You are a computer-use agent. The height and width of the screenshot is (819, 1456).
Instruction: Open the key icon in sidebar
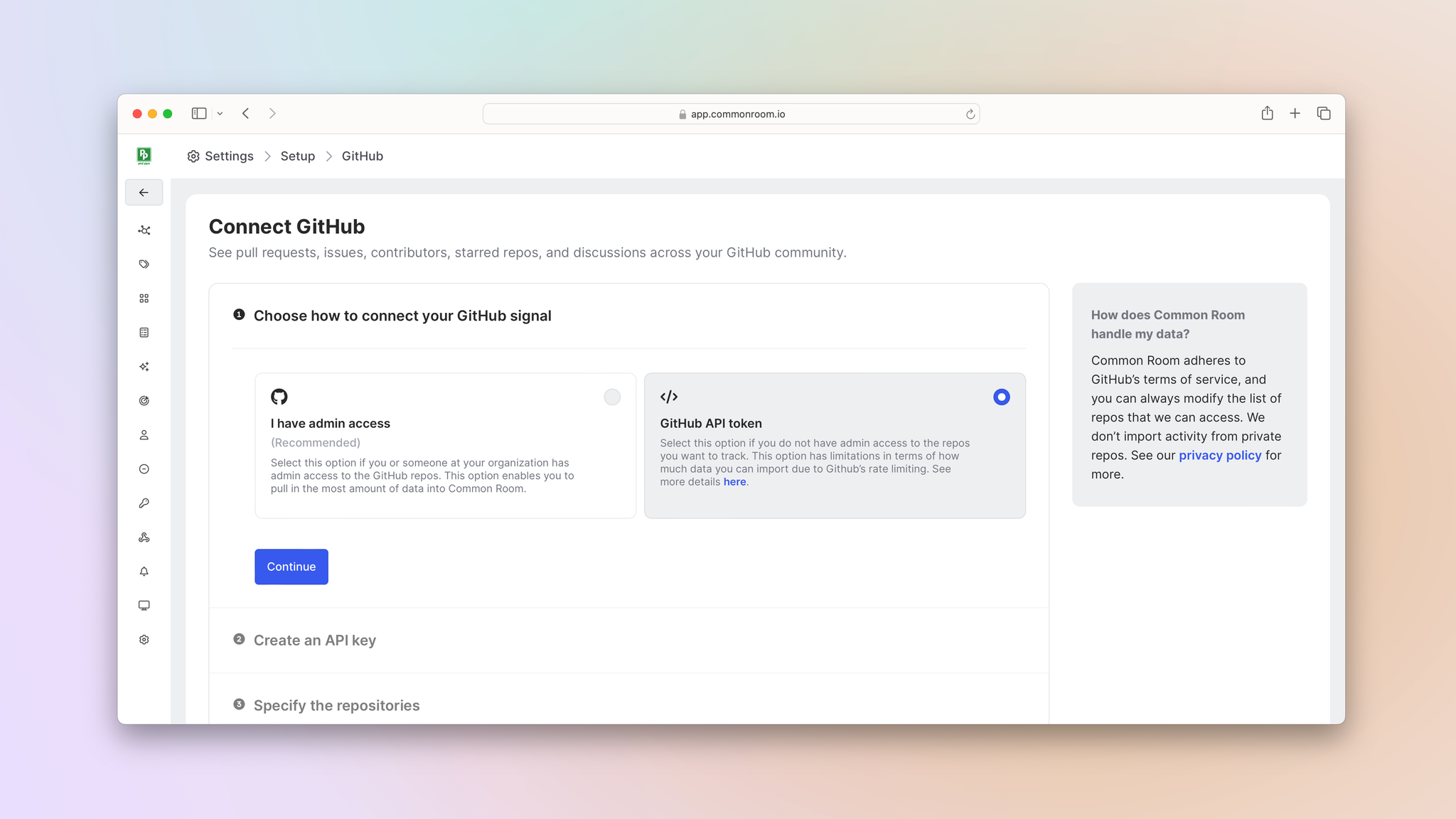144,503
